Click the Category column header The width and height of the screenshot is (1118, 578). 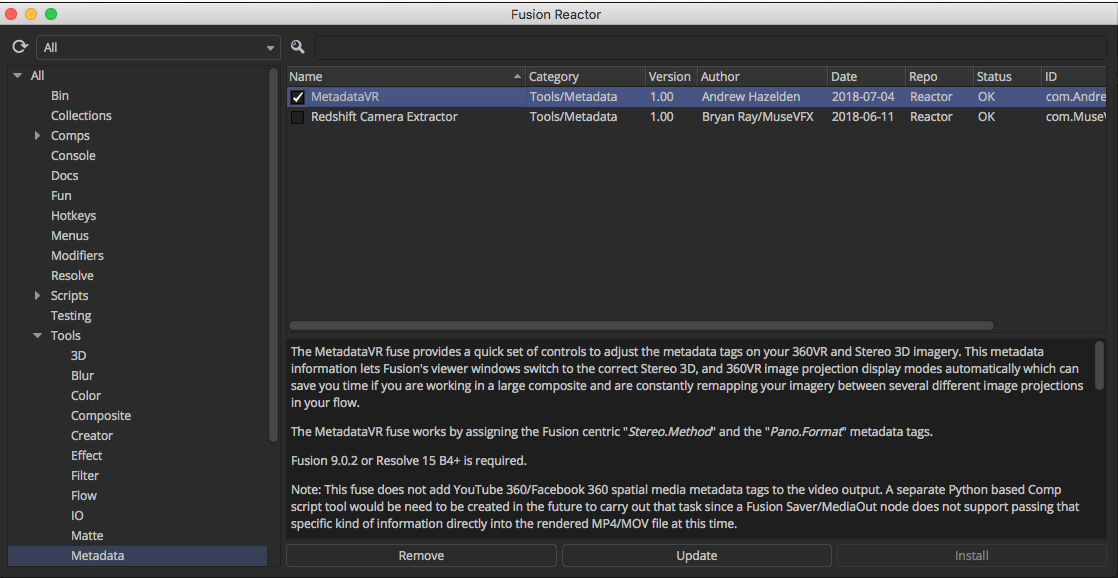(x=585, y=76)
